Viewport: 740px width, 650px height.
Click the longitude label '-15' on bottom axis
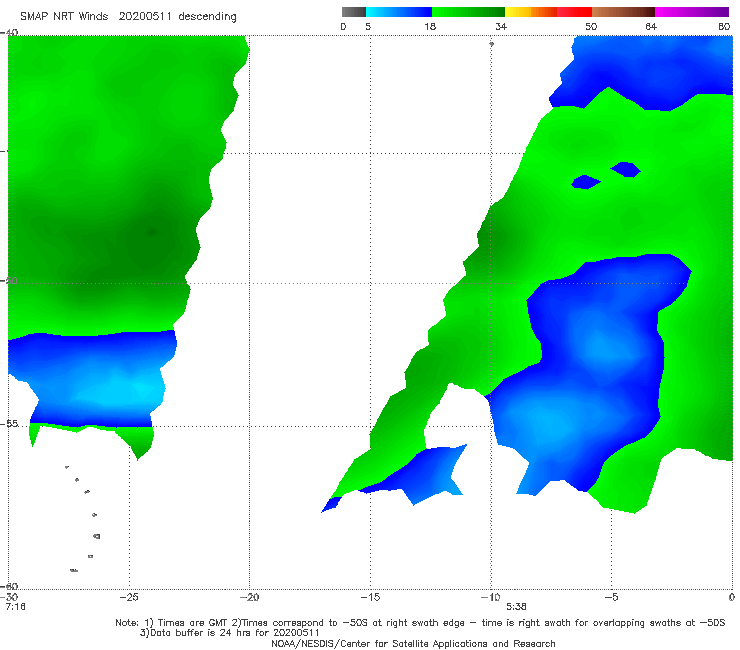370,597
